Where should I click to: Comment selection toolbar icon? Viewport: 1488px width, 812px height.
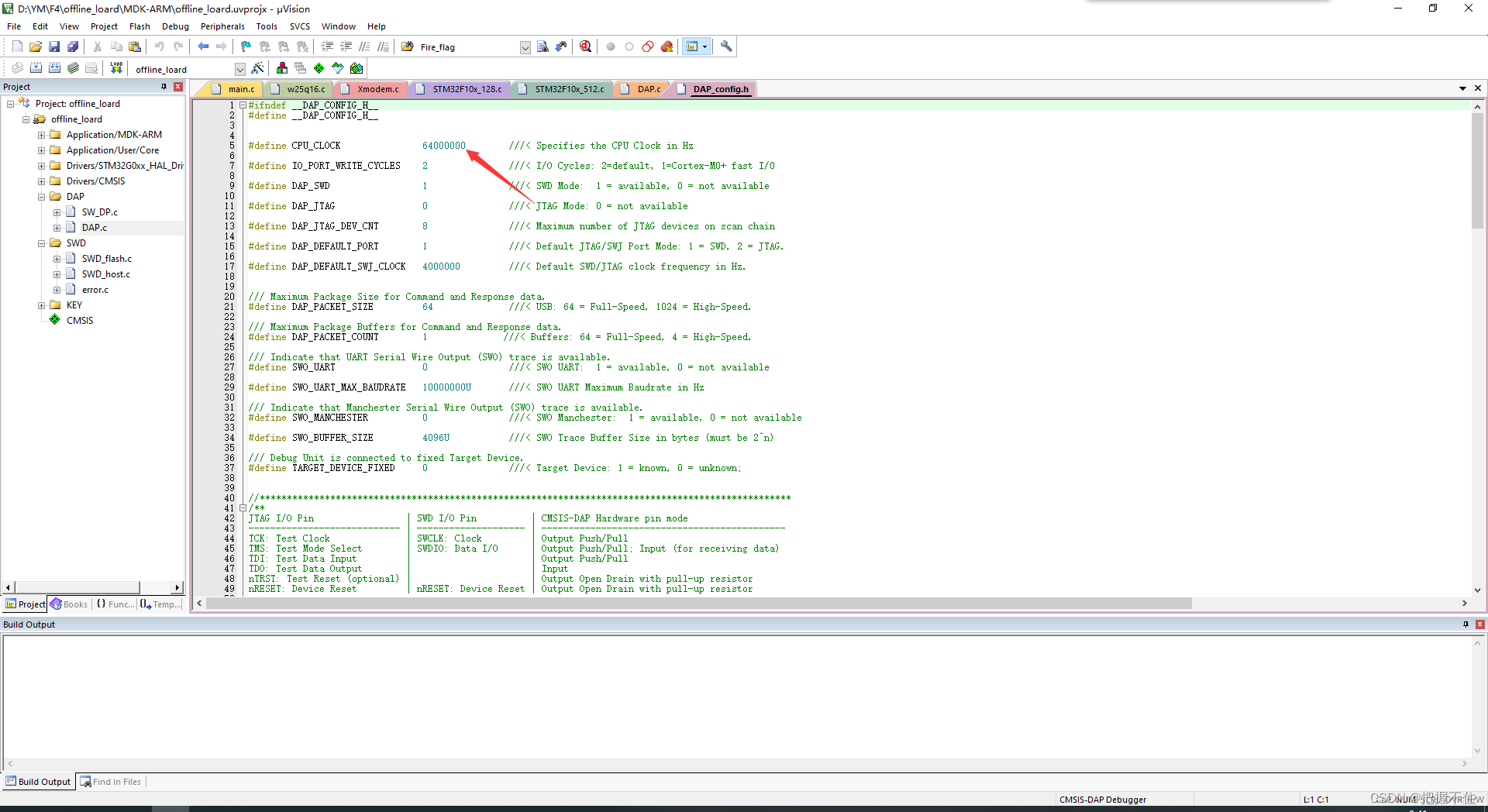[364, 46]
